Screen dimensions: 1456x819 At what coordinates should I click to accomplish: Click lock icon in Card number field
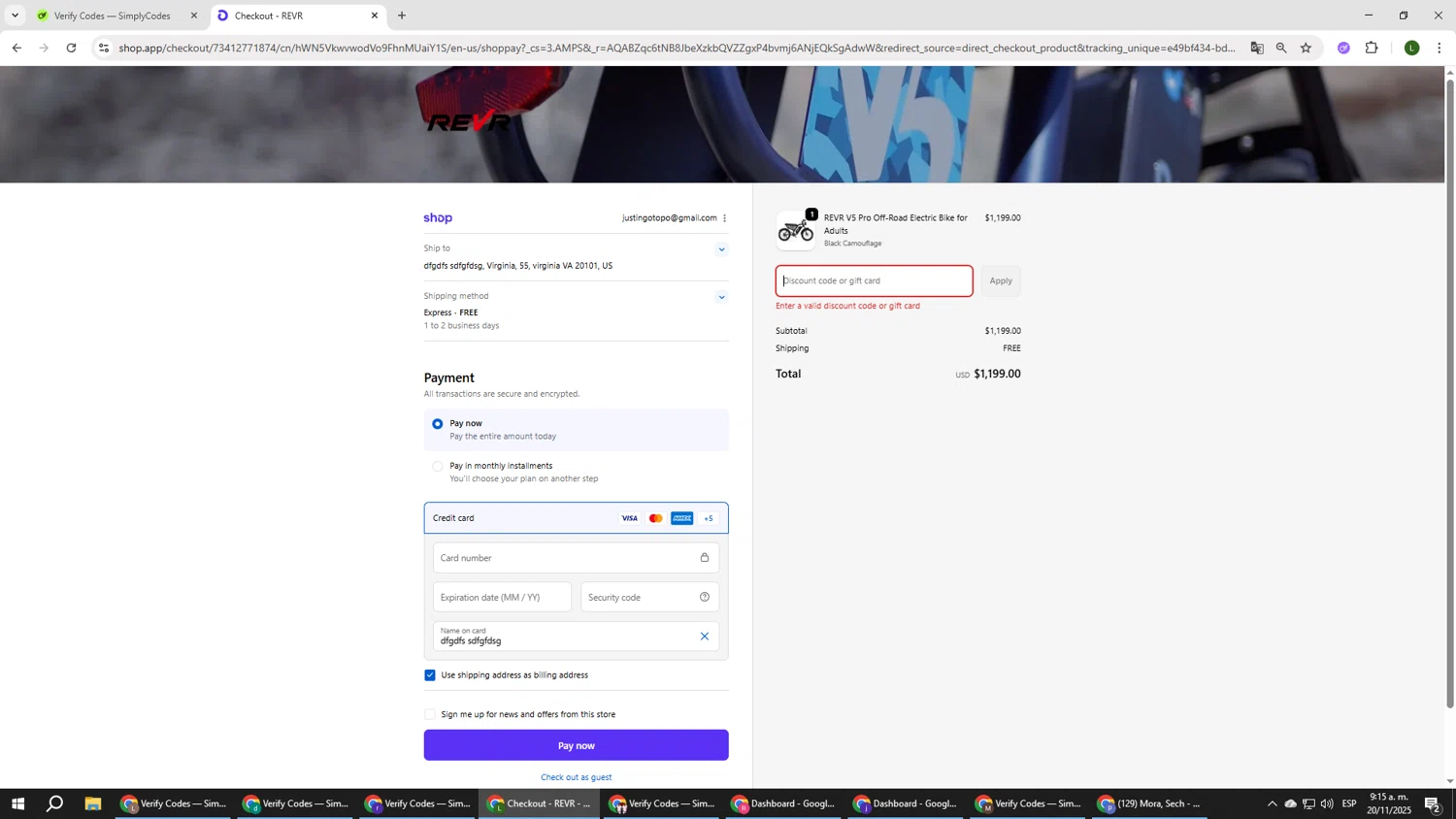click(x=705, y=558)
